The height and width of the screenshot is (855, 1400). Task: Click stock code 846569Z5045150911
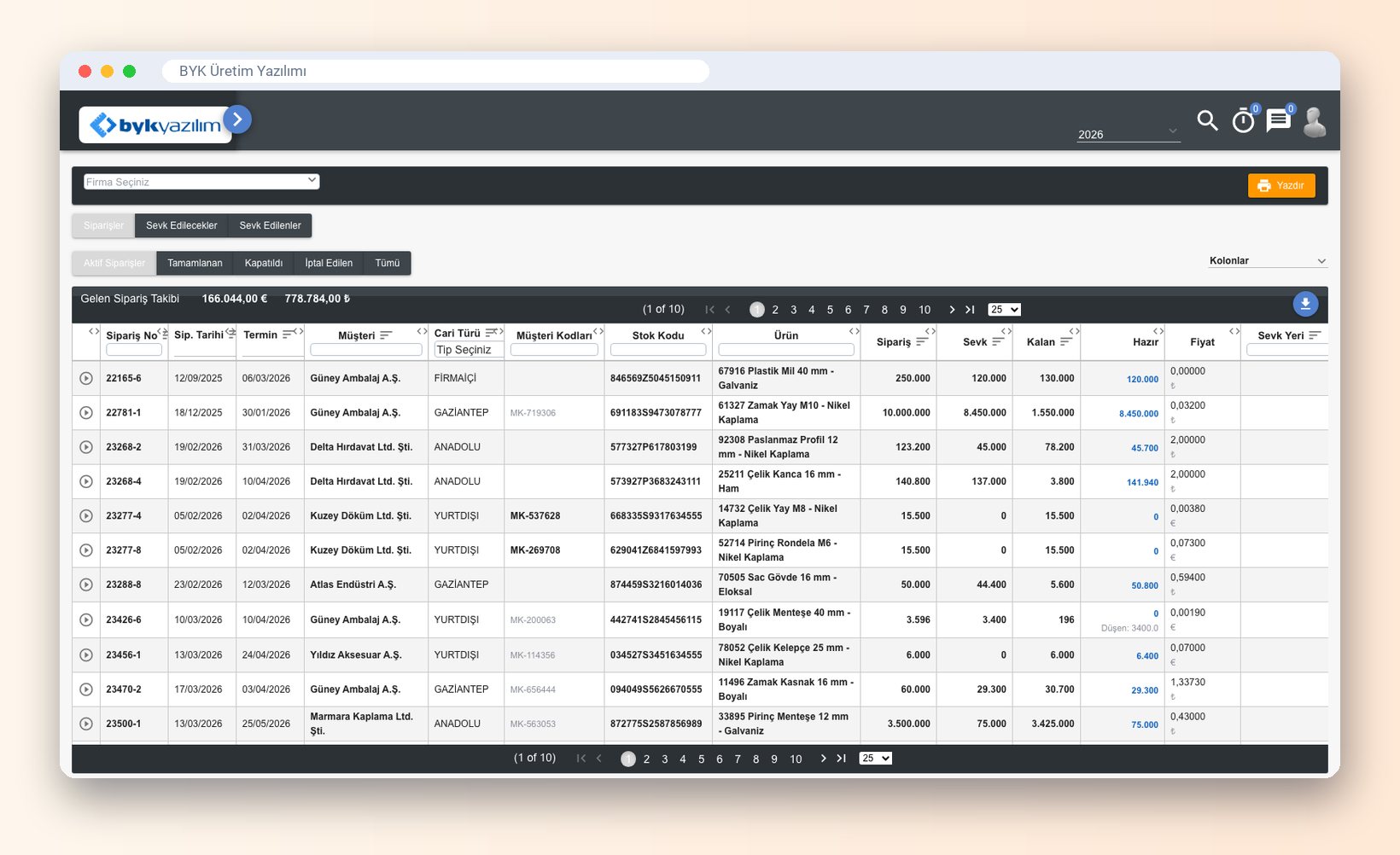point(656,378)
